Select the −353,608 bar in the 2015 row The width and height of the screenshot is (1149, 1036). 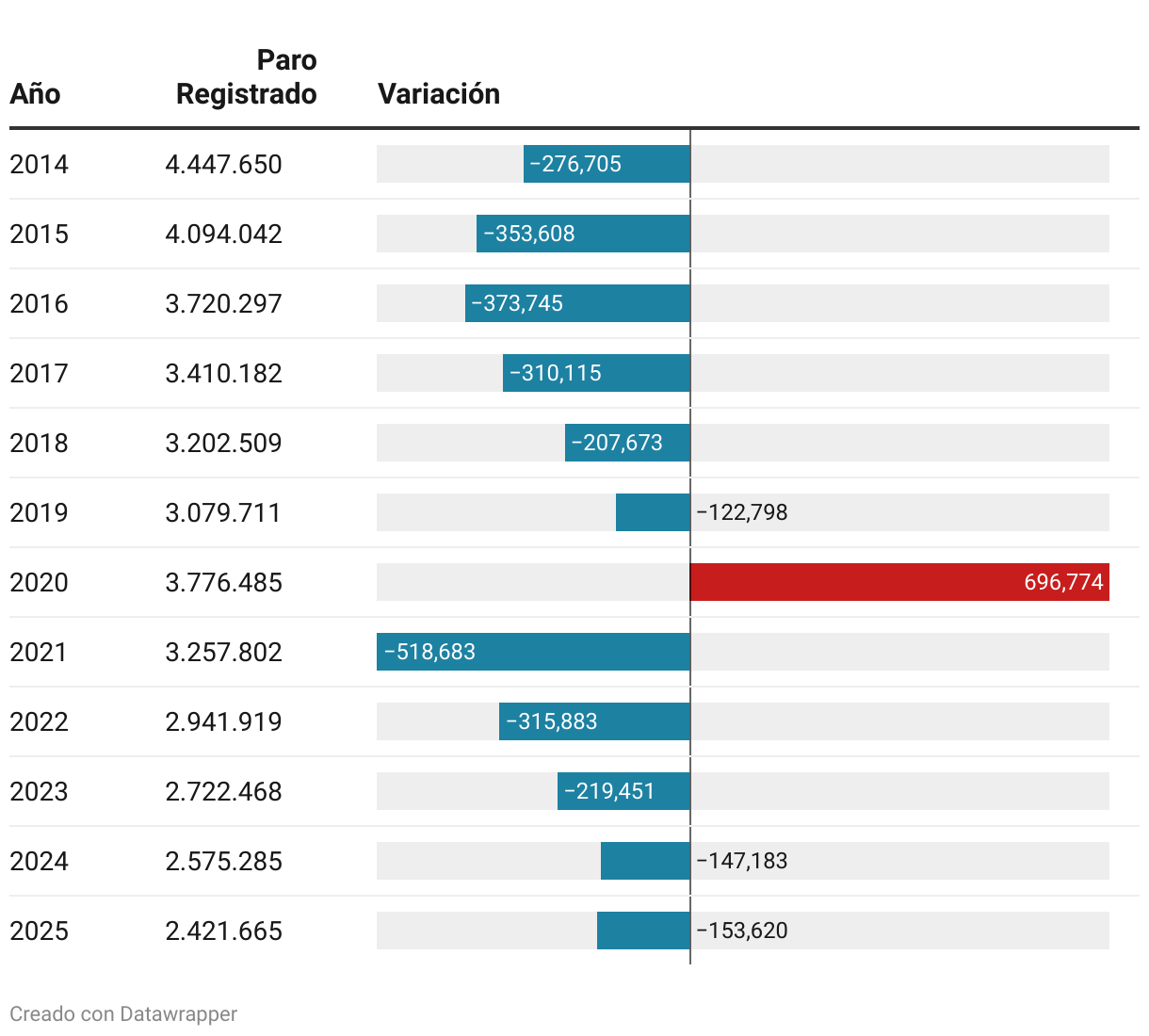click(x=583, y=234)
